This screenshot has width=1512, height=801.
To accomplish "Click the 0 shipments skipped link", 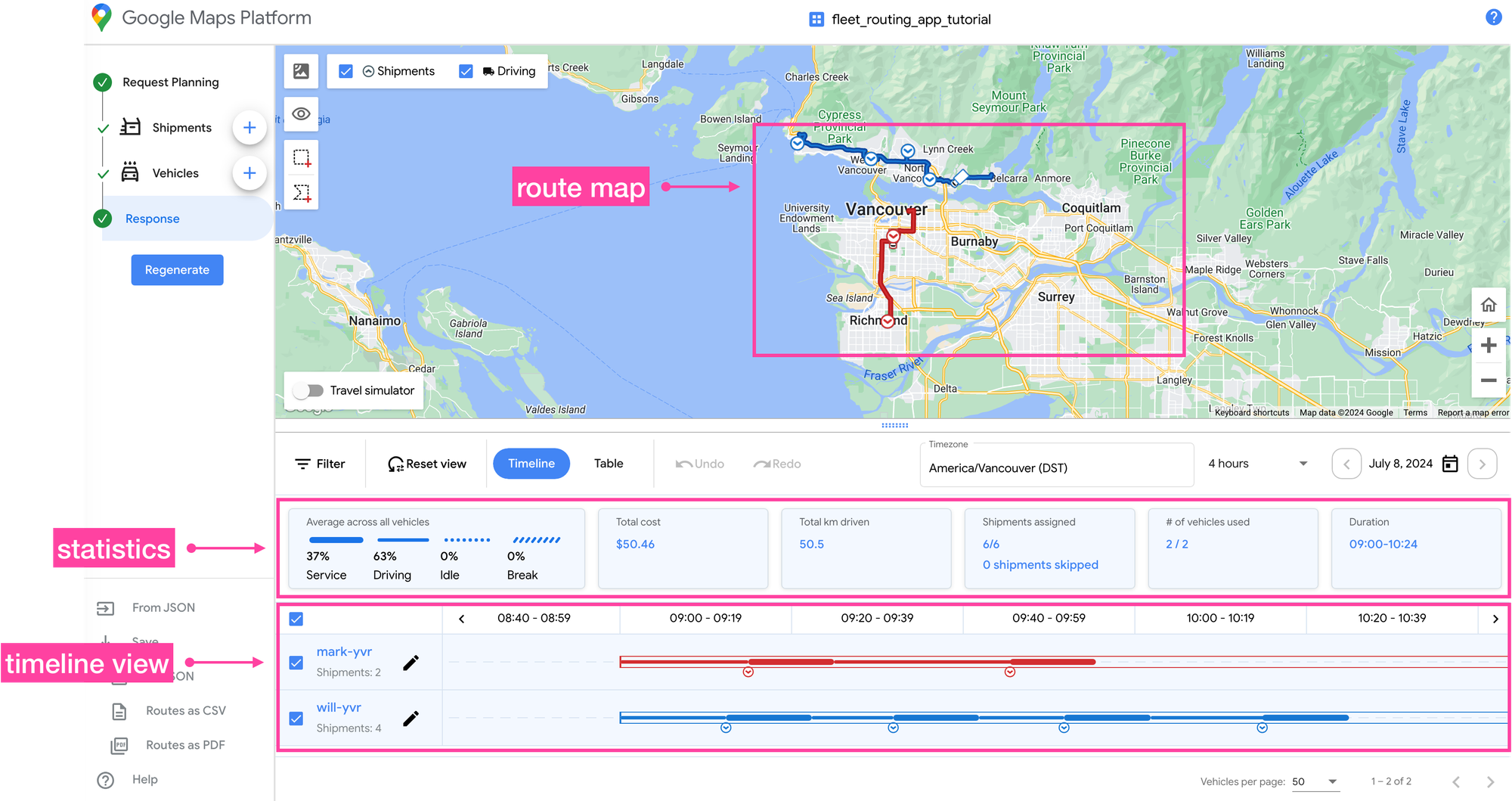I will pyautogui.click(x=1039, y=565).
